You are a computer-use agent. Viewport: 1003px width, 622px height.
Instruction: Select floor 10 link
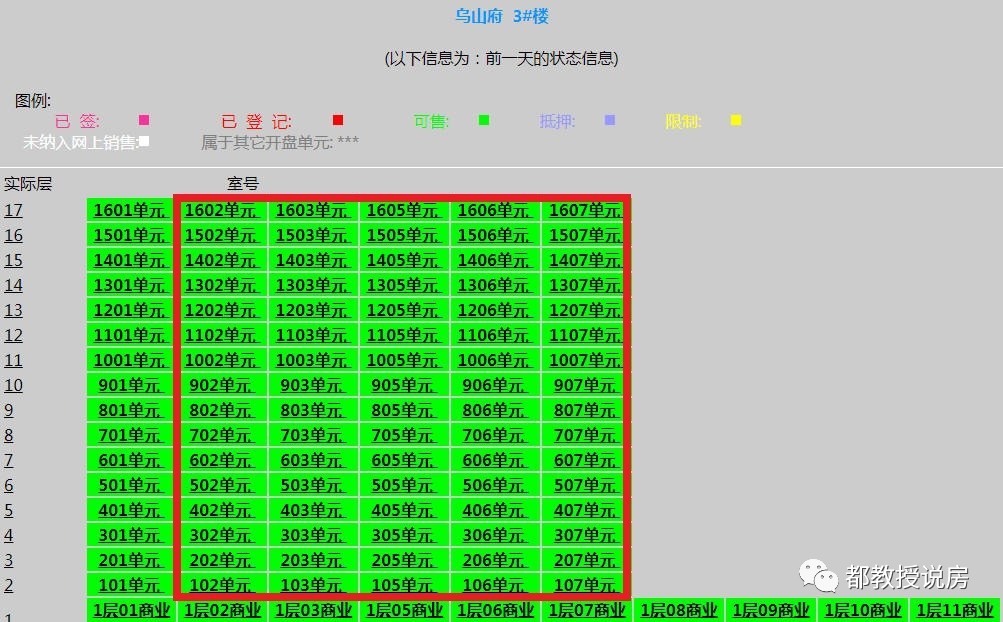tap(13, 385)
